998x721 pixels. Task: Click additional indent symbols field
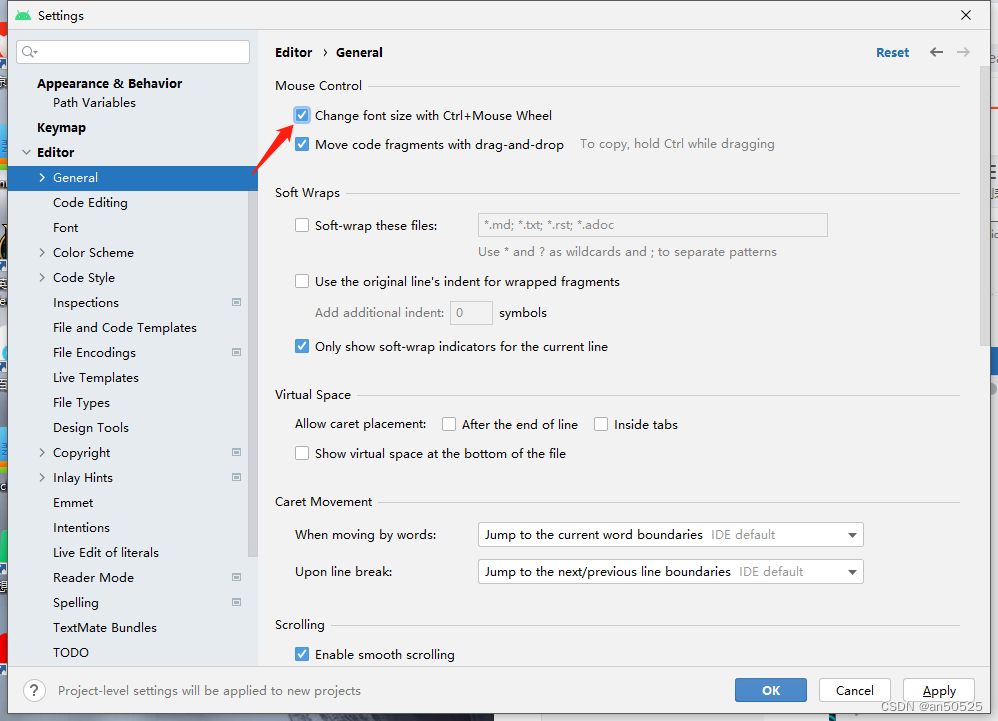coord(471,313)
